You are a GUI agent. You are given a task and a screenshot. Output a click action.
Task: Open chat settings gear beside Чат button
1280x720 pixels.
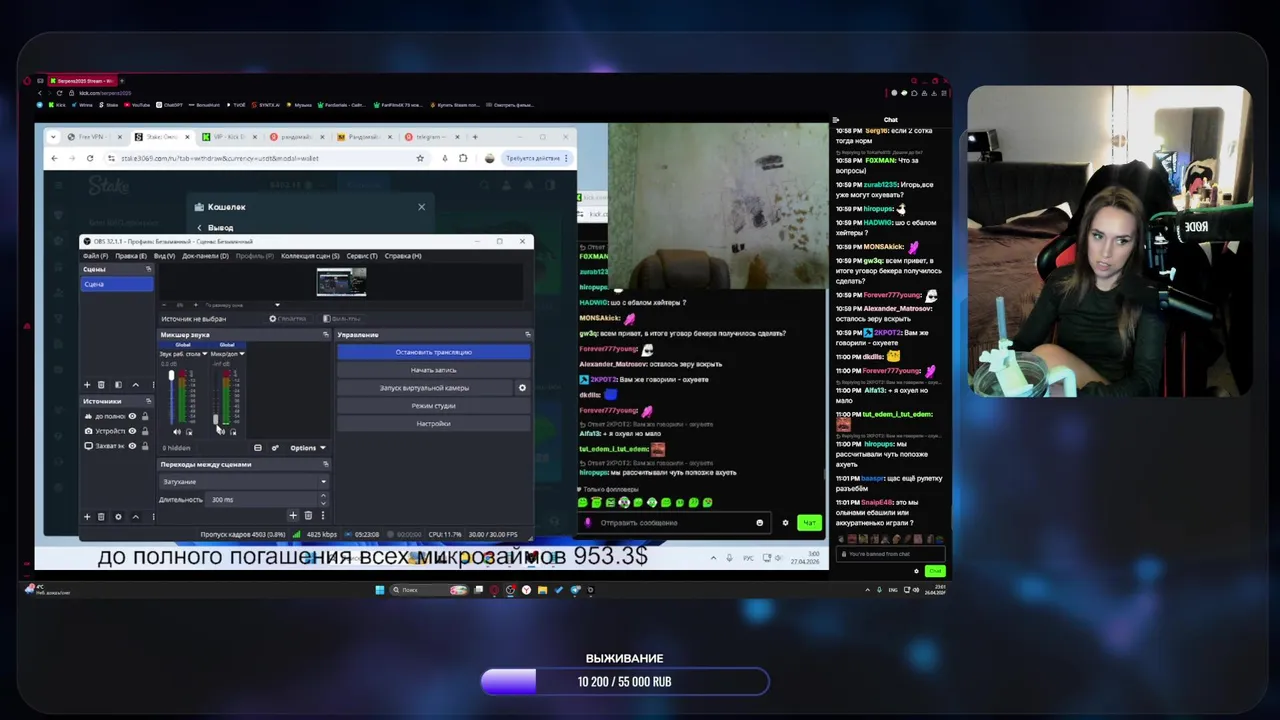(785, 522)
